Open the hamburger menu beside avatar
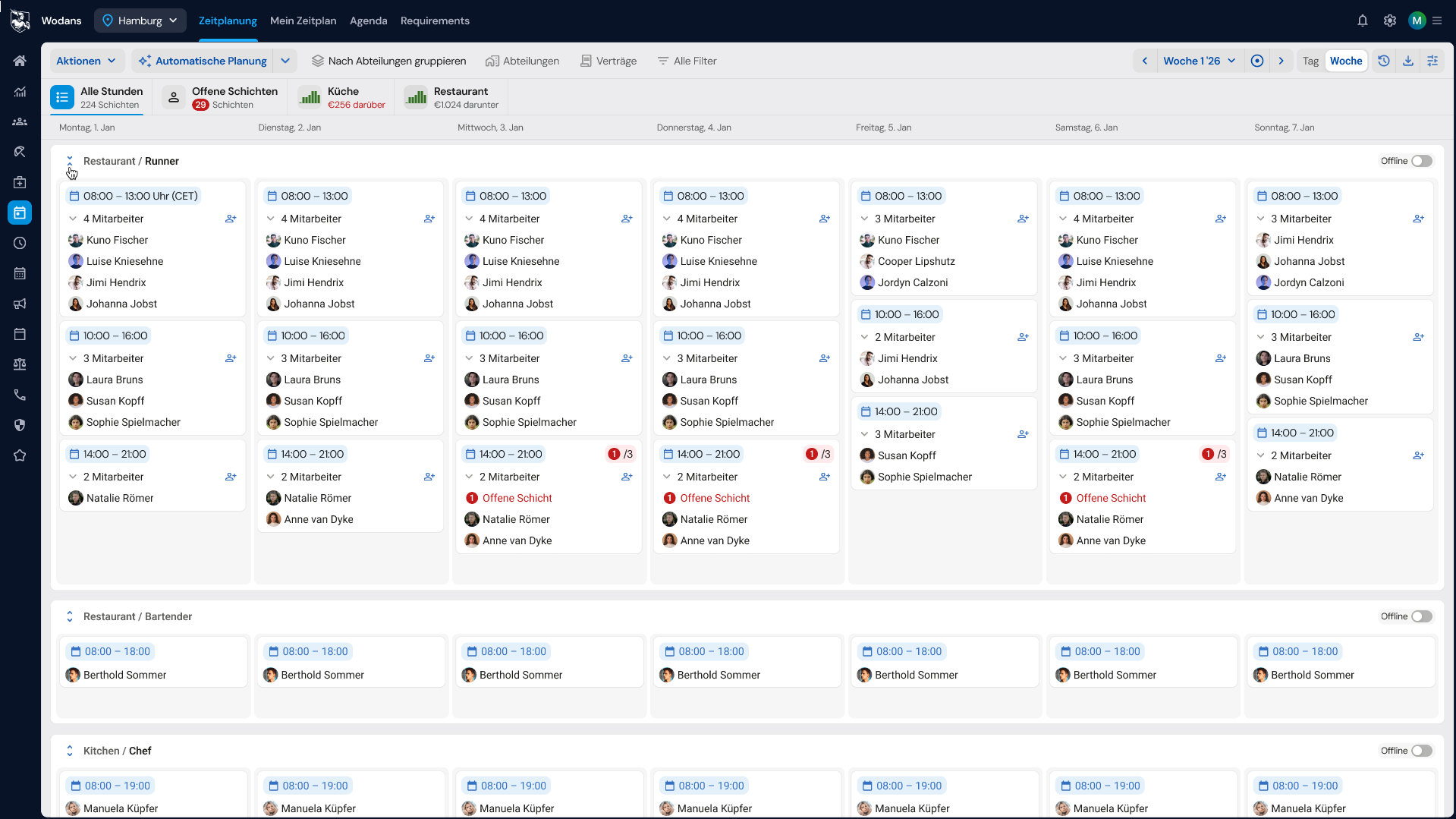The height and width of the screenshot is (819, 1456). [1437, 20]
